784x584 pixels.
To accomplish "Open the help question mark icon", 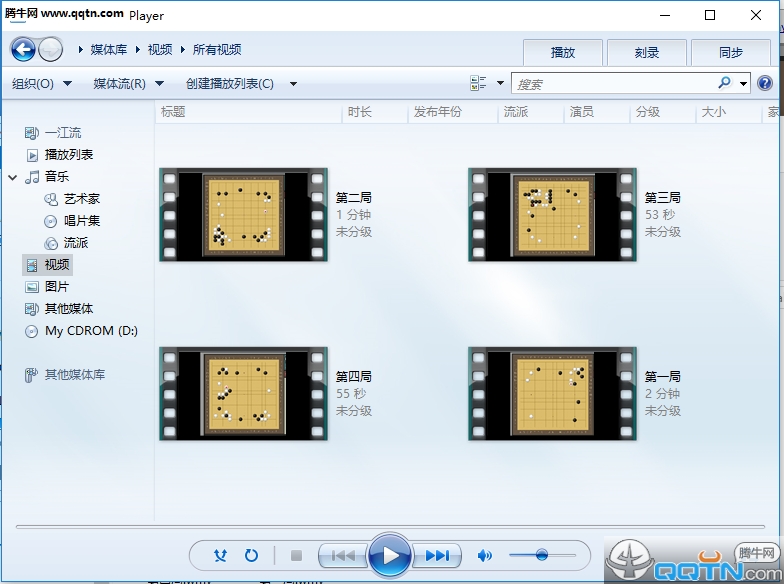I will (x=765, y=84).
